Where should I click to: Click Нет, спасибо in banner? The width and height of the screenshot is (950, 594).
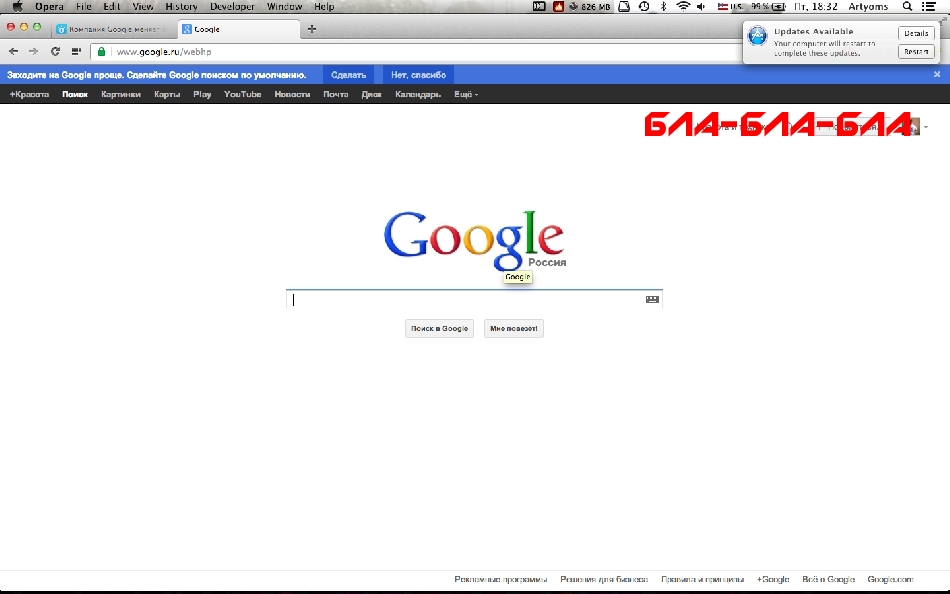[x=418, y=75]
